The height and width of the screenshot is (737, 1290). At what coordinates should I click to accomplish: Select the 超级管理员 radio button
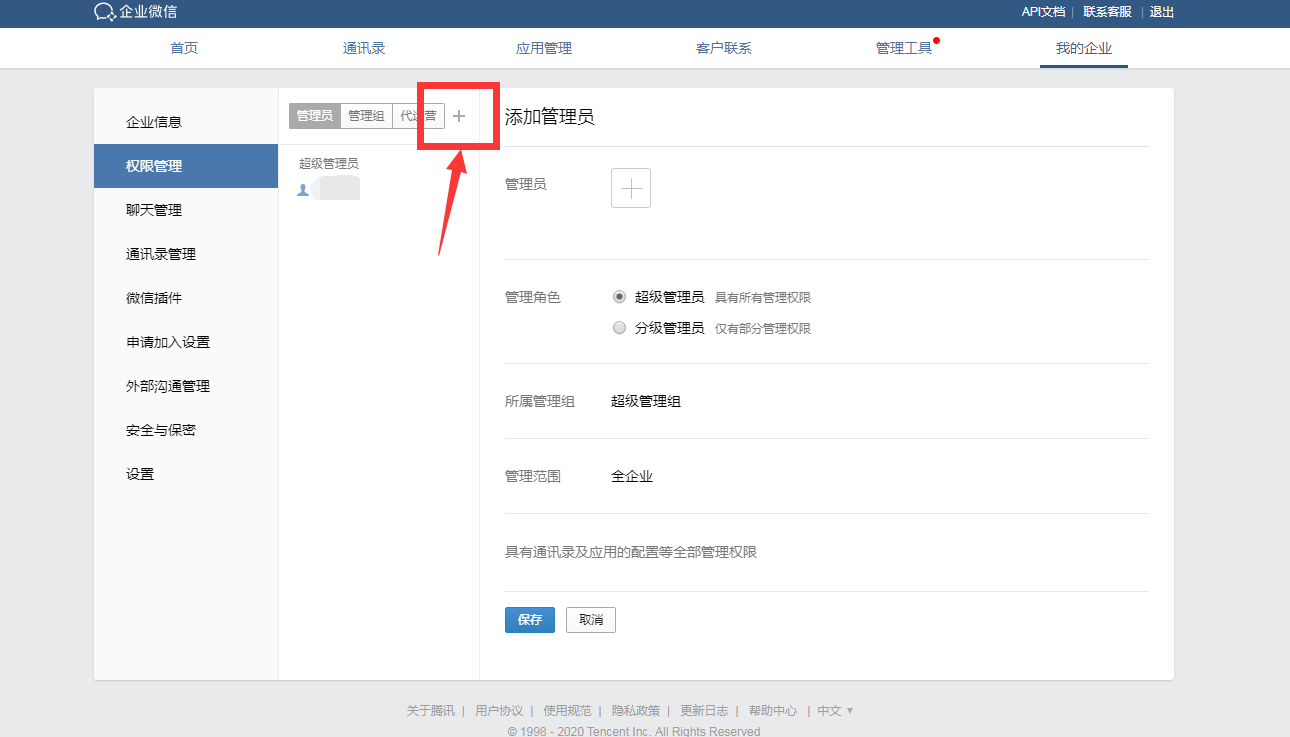coord(619,297)
